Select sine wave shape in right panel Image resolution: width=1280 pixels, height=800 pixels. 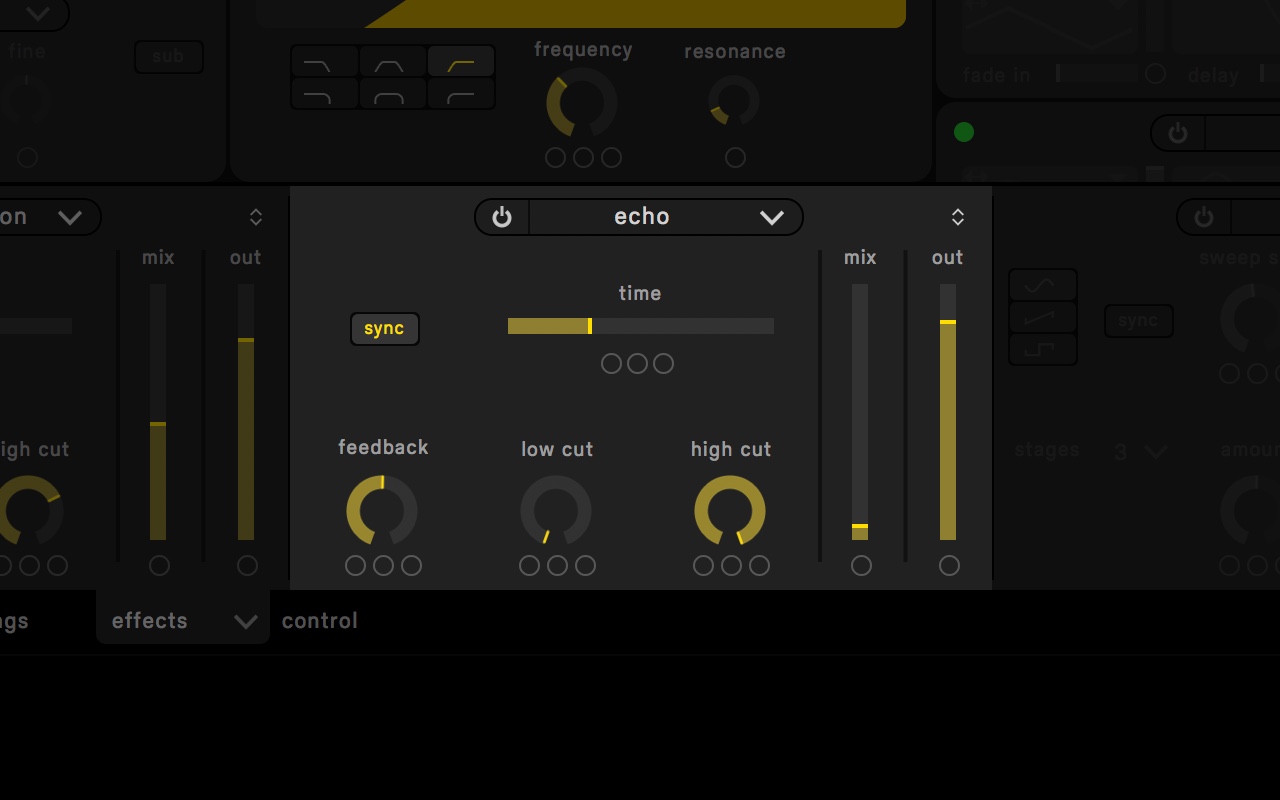[x=1043, y=285]
